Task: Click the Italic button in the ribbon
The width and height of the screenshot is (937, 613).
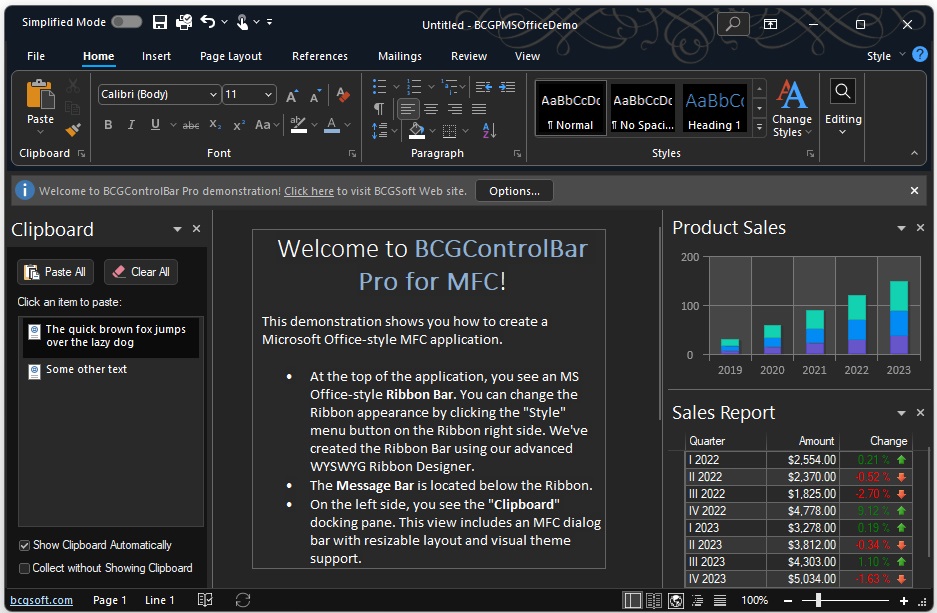Action: [132, 125]
